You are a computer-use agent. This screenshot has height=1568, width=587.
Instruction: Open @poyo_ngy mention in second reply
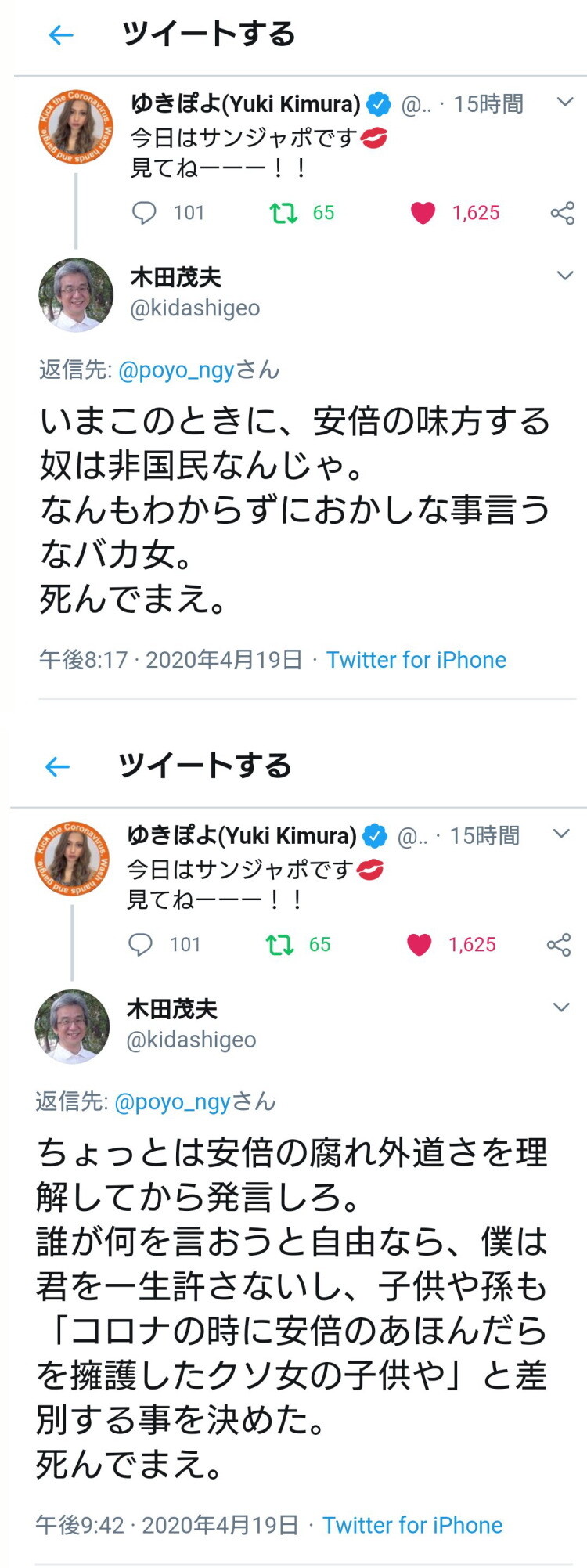[x=172, y=1102]
